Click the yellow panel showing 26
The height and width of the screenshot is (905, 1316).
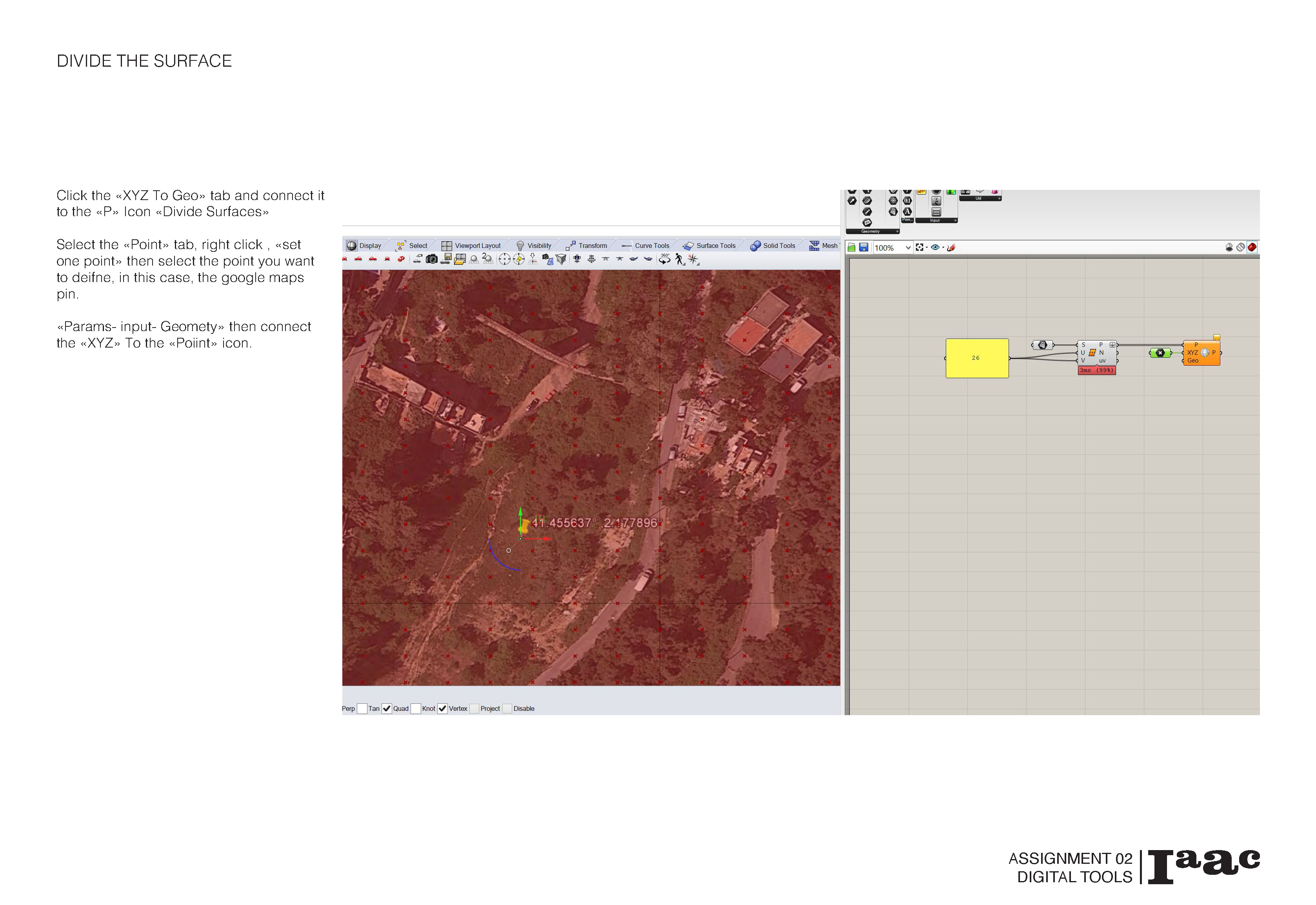coord(976,358)
